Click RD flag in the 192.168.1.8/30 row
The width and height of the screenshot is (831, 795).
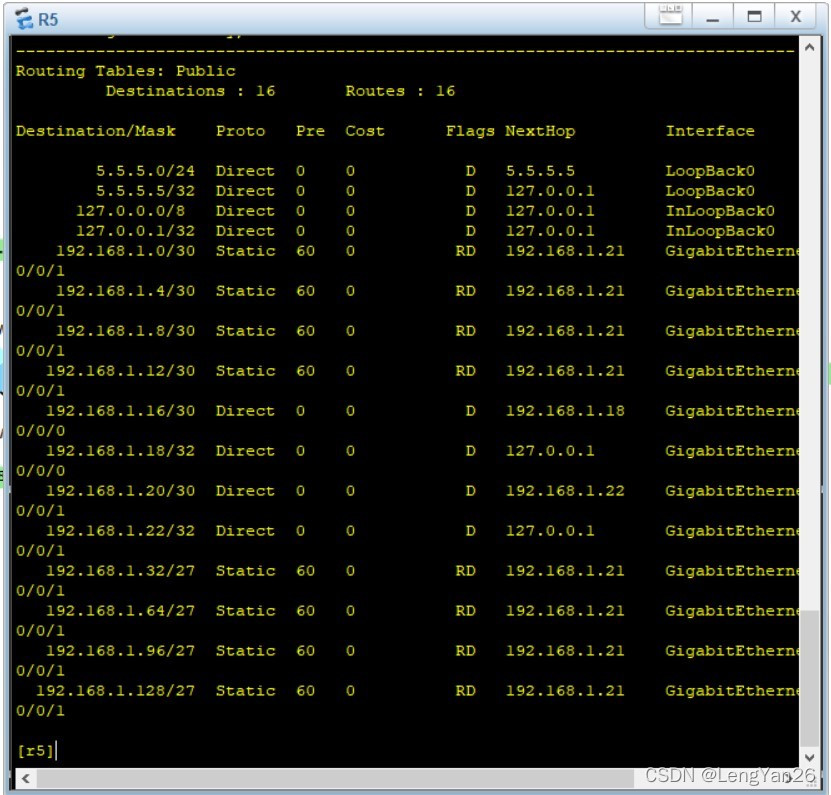coord(465,331)
